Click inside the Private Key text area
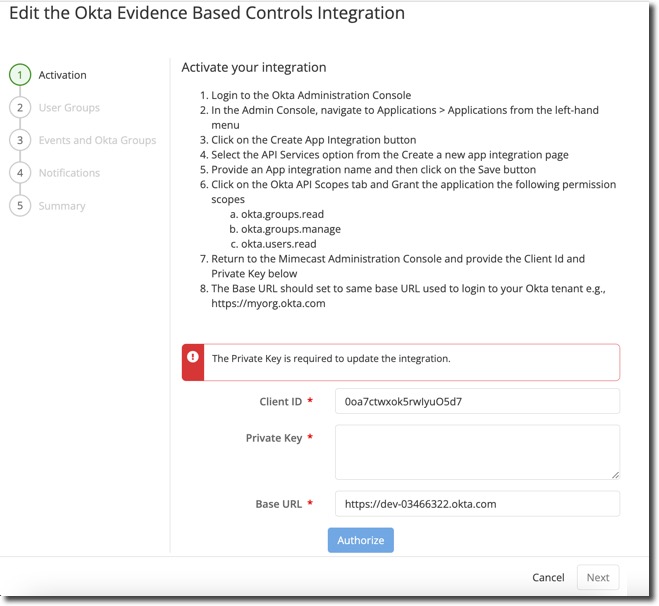The width and height of the screenshot is (659, 606). (x=477, y=451)
